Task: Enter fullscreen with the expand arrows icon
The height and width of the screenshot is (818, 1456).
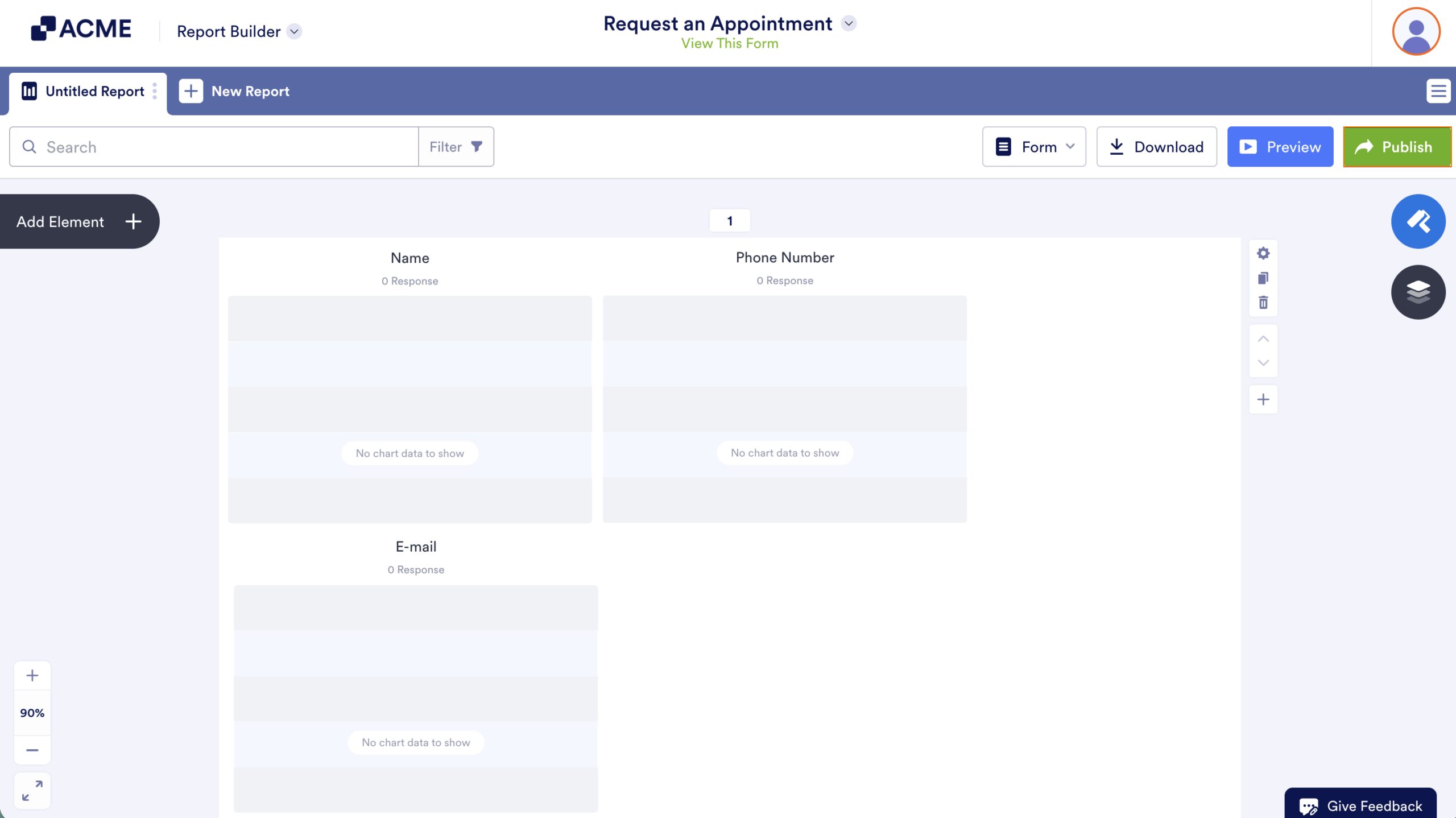Action: [x=32, y=790]
